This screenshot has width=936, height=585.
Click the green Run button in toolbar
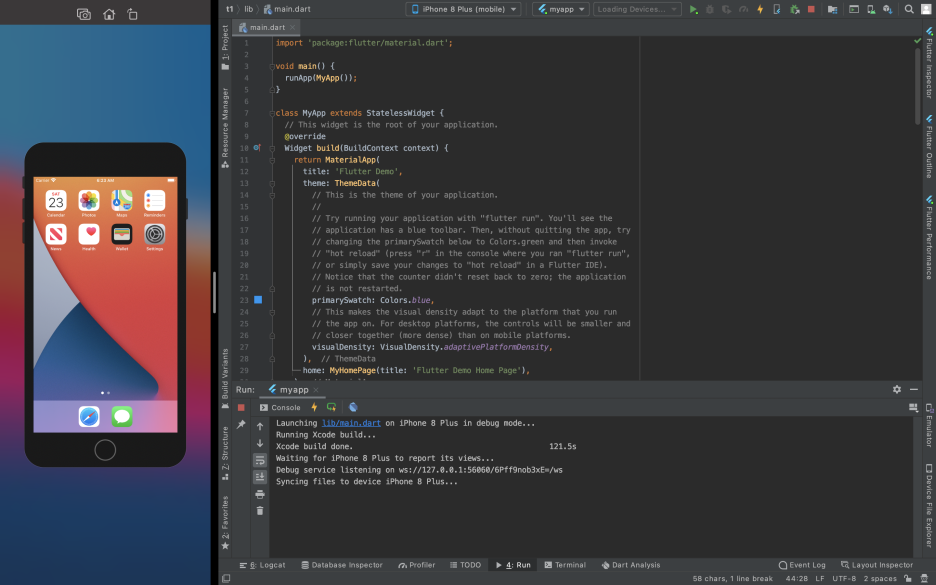click(x=693, y=9)
